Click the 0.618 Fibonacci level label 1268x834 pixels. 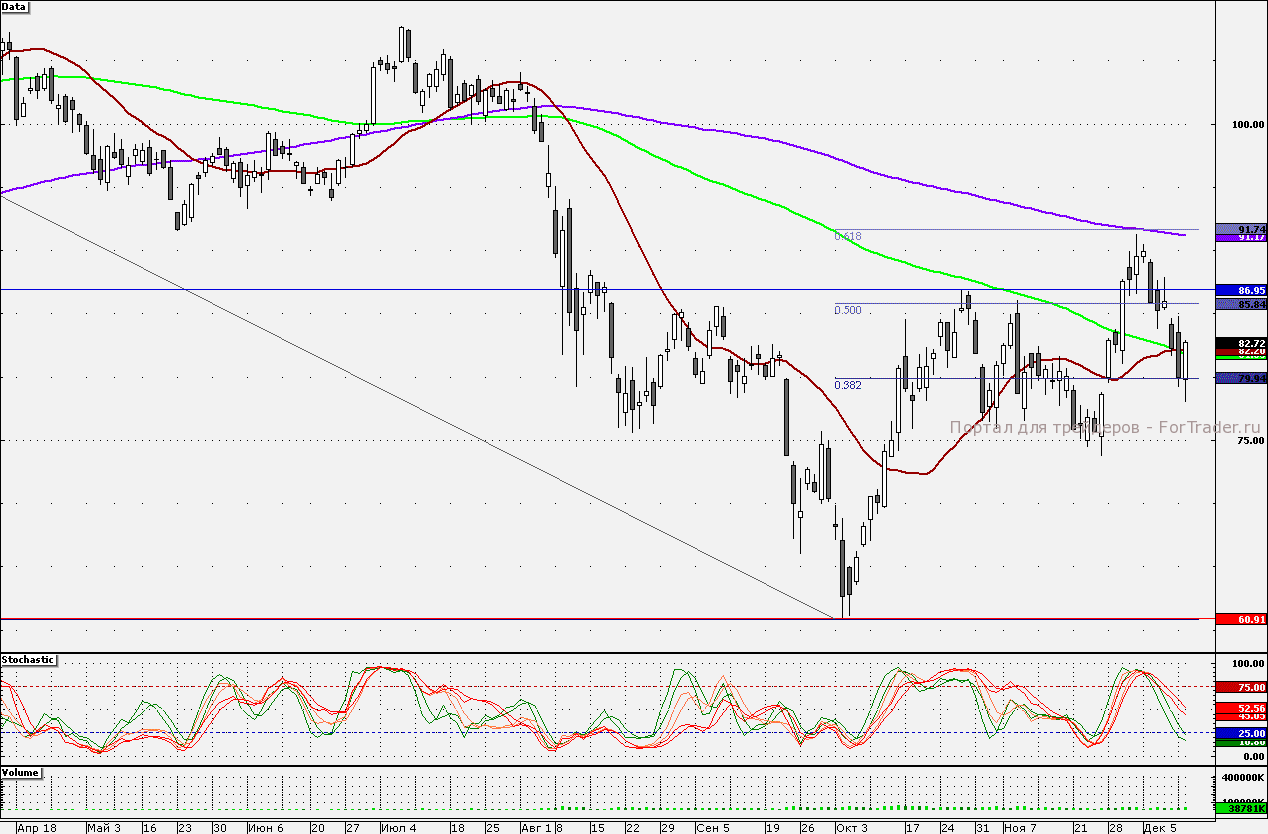point(848,237)
